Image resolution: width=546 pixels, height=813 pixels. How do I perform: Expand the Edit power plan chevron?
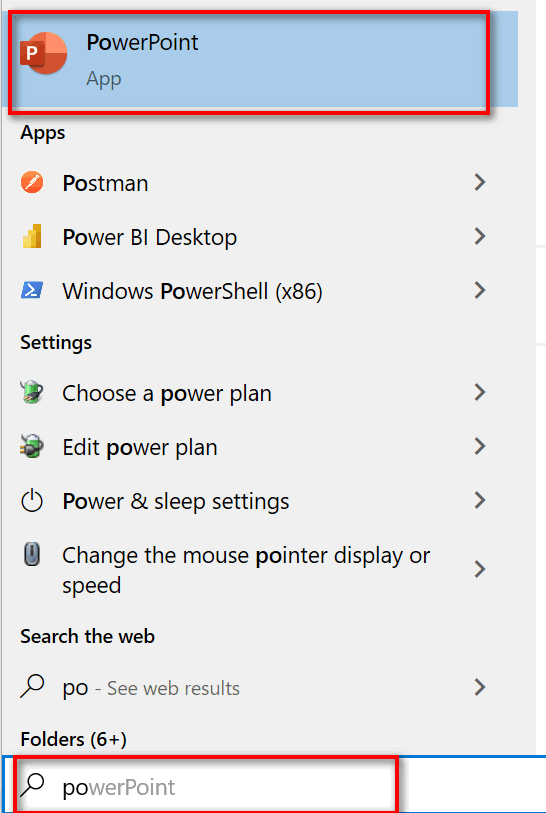pyautogui.click(x=480, y=446)
